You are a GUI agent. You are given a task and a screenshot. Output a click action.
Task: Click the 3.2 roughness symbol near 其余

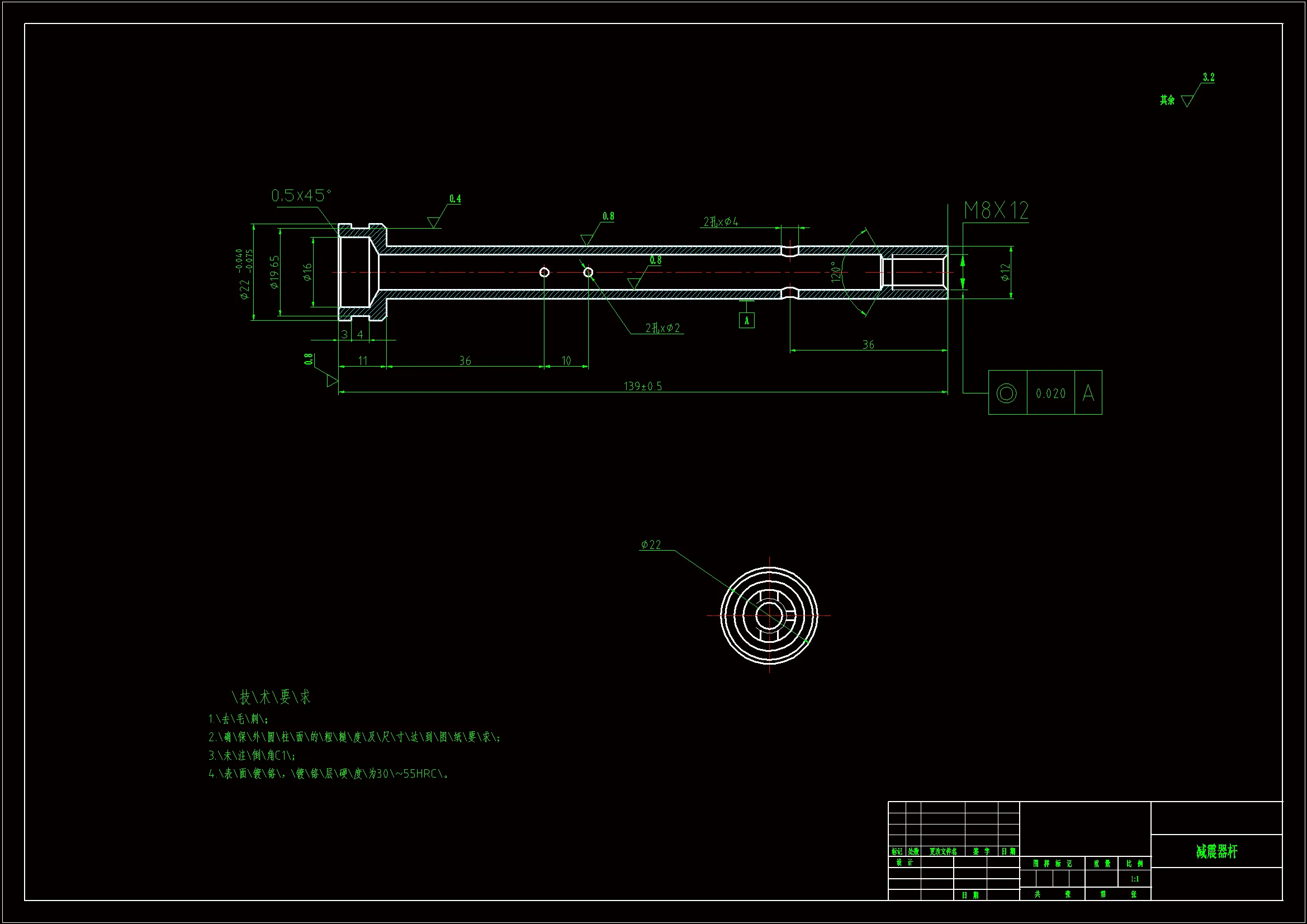(x=1187, y=101)
